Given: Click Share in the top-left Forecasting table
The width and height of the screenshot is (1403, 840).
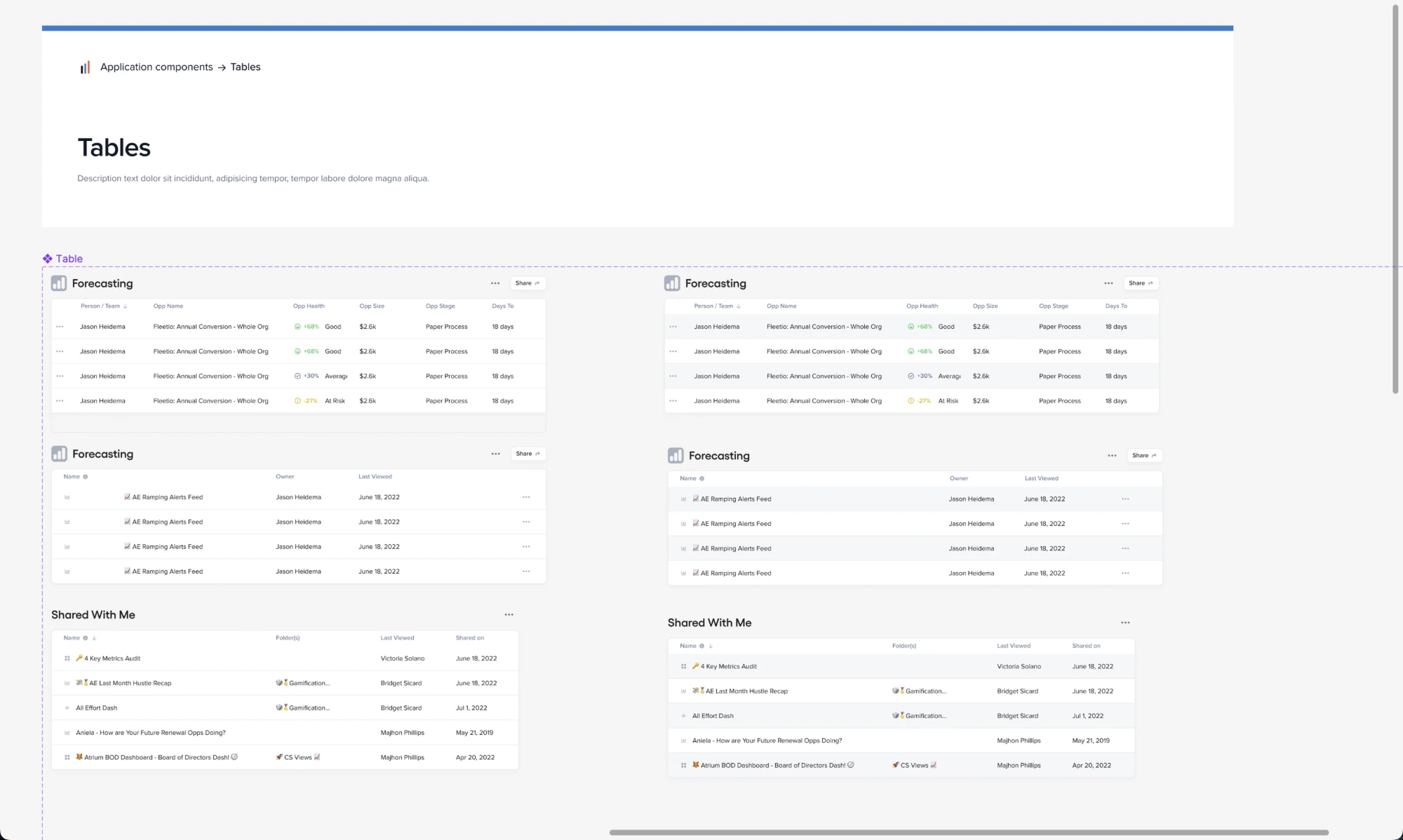Looking at the screenshot, I should tap(528, 283).
